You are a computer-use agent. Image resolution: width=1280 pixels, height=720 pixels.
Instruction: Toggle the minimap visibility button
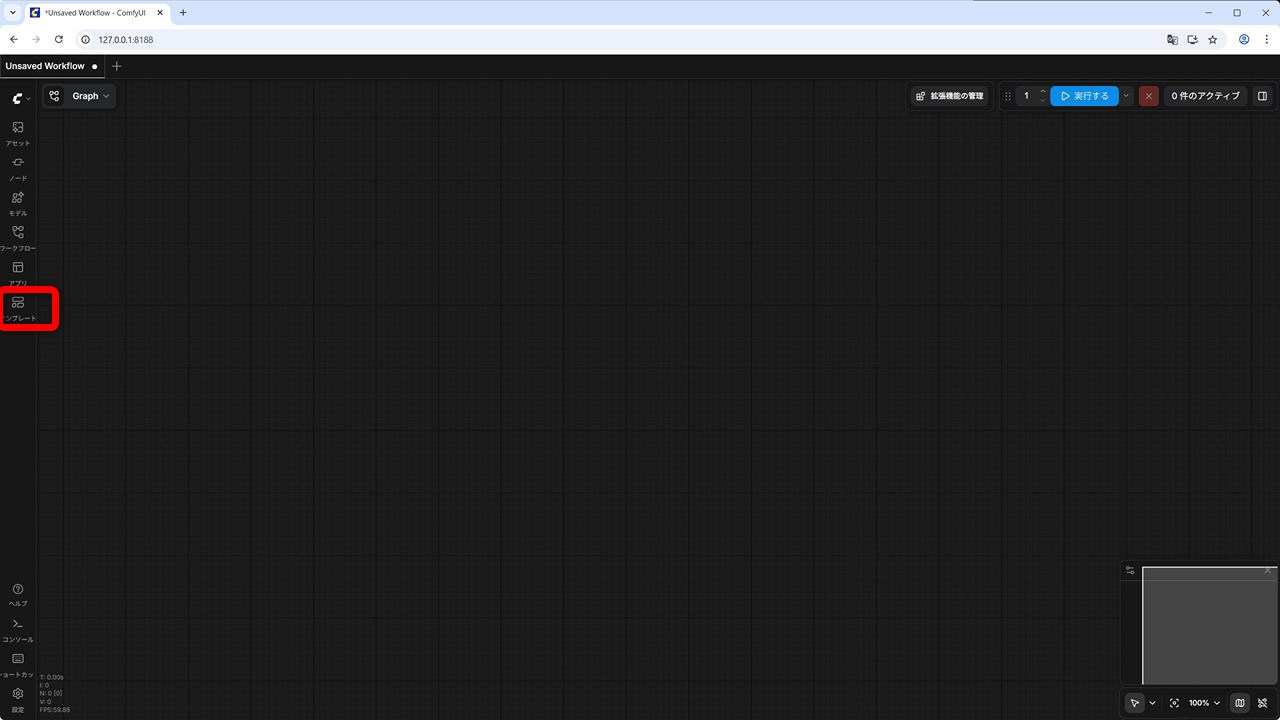[1240, 703]
